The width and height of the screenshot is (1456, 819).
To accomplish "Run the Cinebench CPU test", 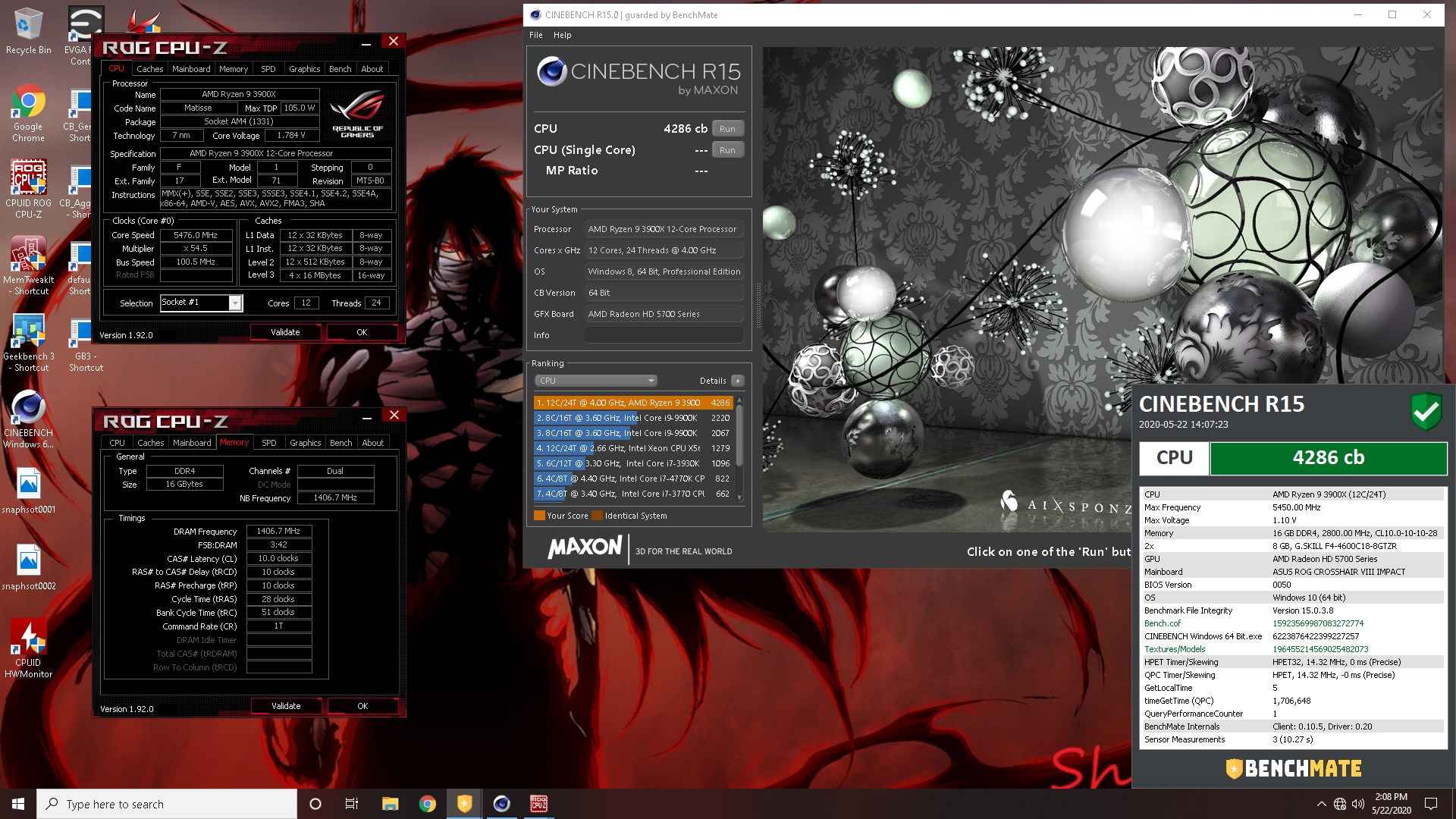I will 727,129.
